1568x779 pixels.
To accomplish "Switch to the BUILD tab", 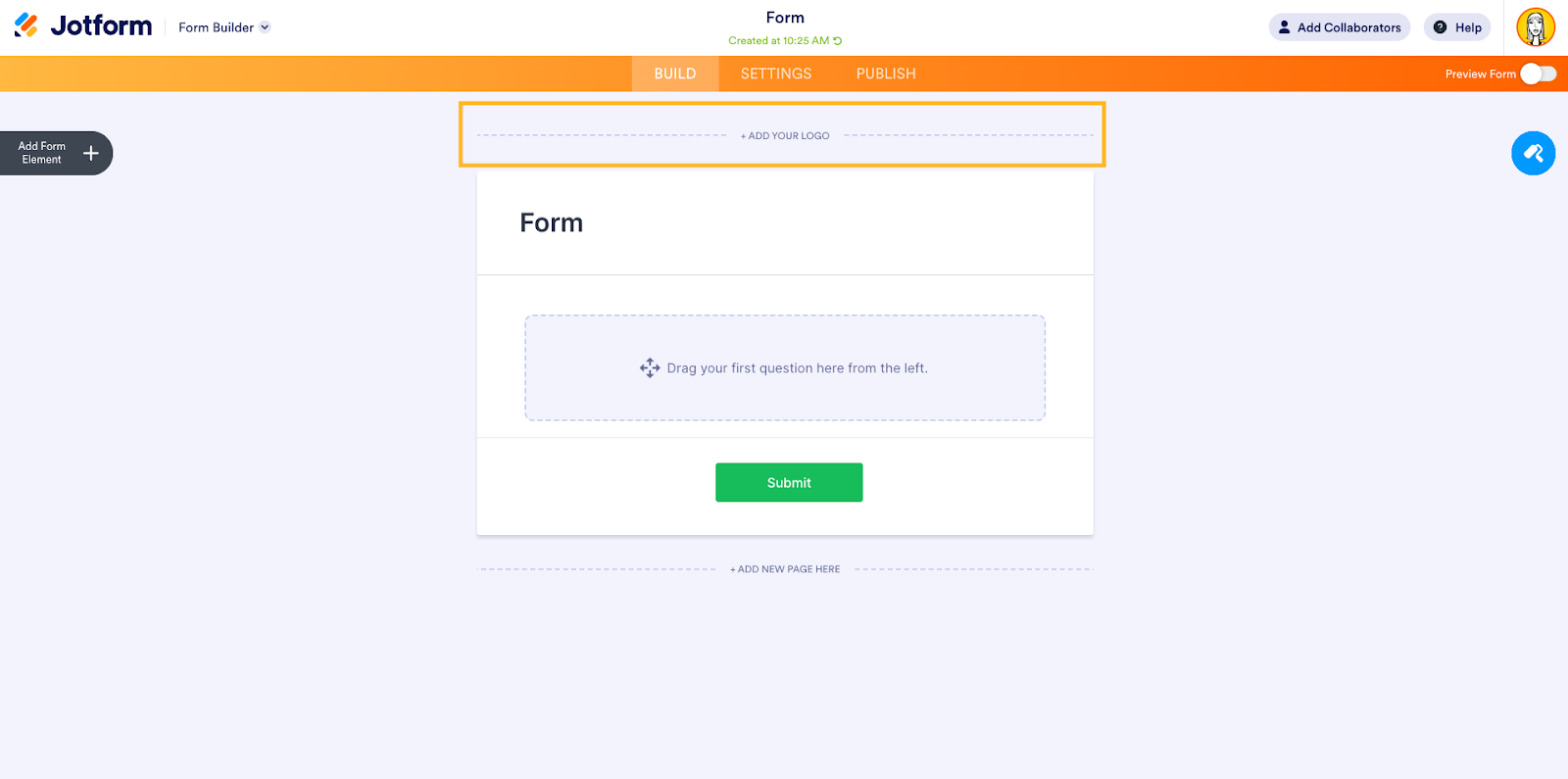I will pos(675,73).
